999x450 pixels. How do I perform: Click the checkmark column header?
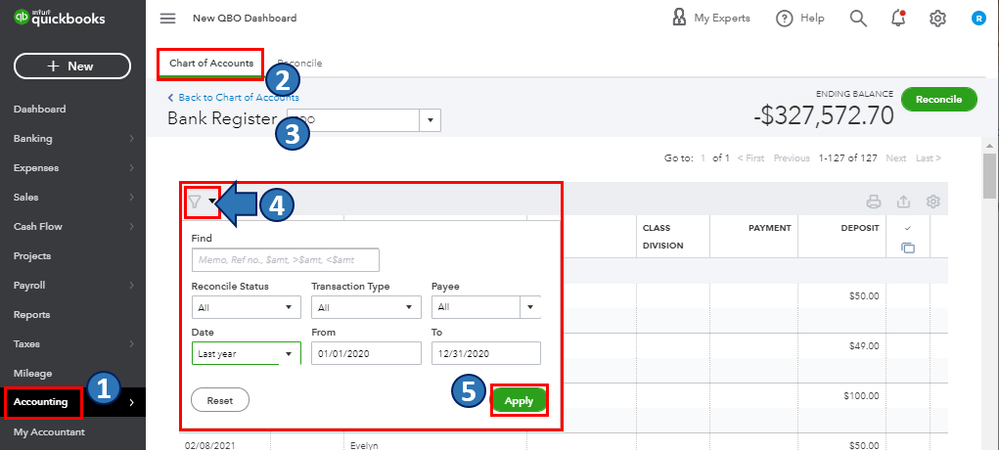908,228
